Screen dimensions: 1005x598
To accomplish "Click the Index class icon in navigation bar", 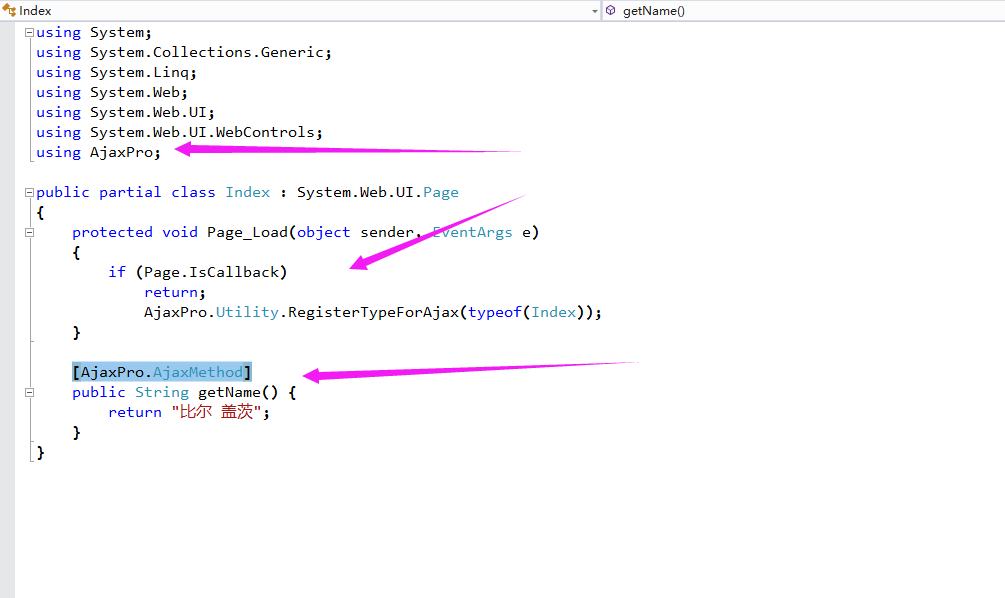I will (x=9, y=10).
